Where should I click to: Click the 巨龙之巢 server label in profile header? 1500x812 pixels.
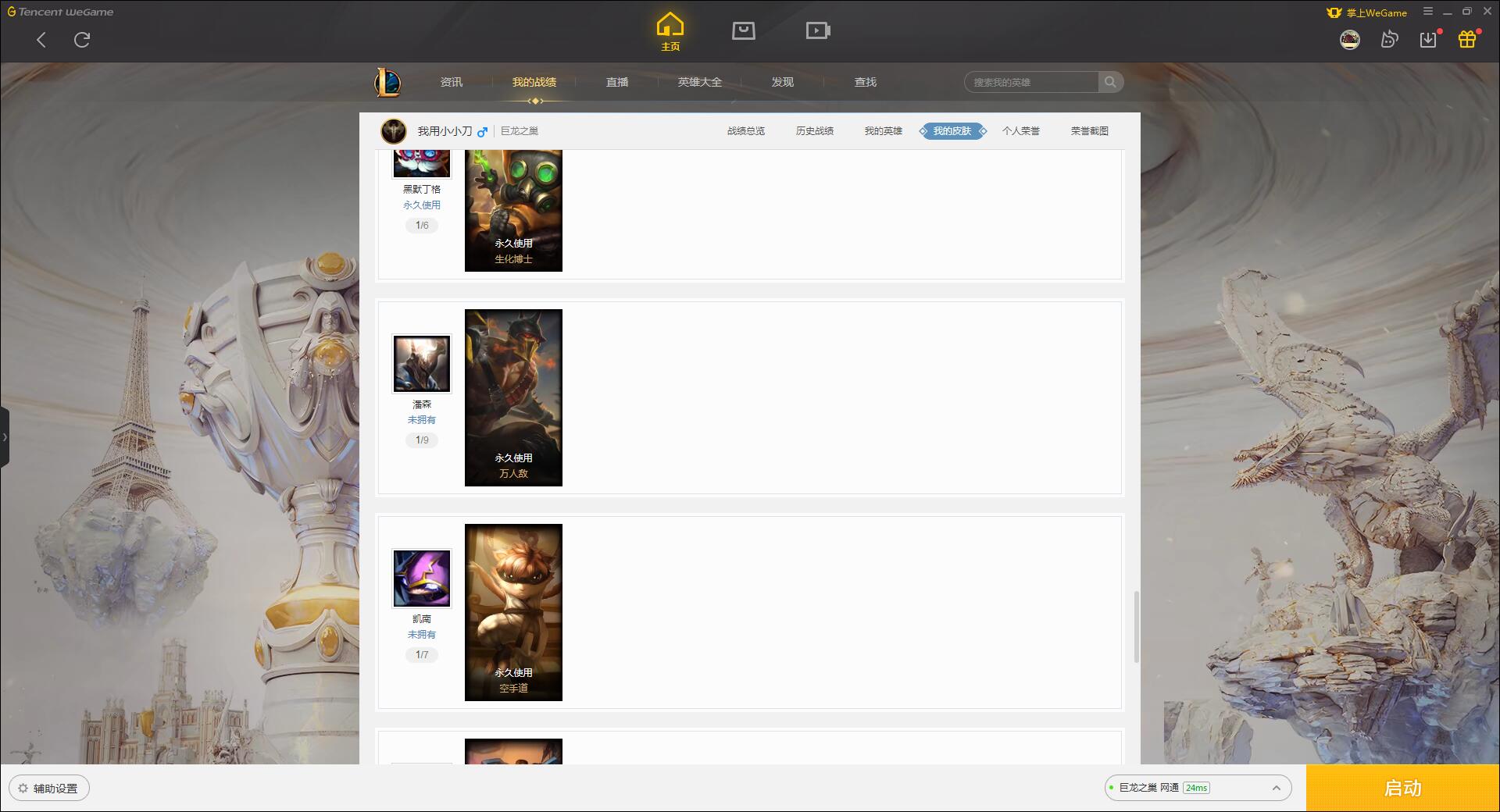[x=520, y=131]
